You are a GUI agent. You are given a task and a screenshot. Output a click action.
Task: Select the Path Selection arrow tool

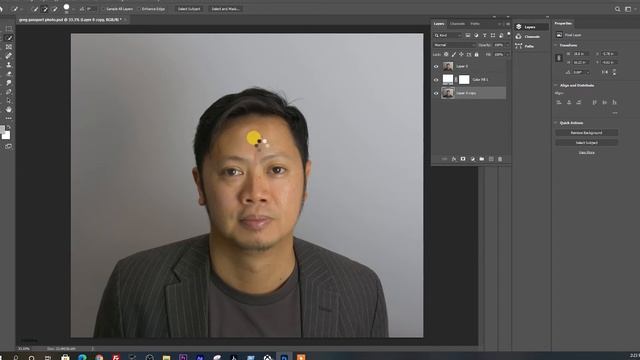[9, 100]
